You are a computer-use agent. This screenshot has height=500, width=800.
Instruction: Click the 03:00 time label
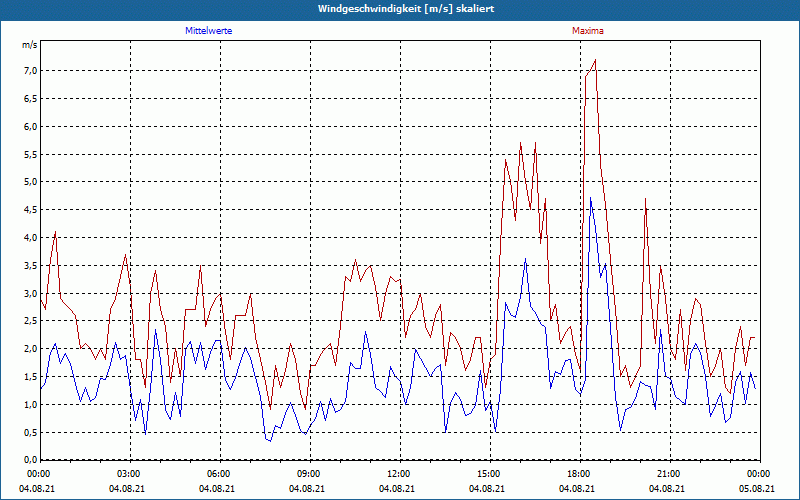click(x=127, y=474)
